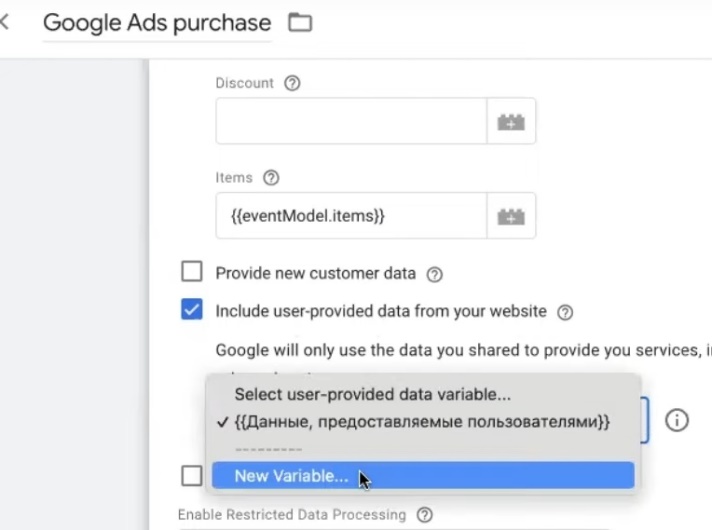Enable the Provide new customer data checkbox
This screenshot has height=530, width=712.
click(191, 273)
